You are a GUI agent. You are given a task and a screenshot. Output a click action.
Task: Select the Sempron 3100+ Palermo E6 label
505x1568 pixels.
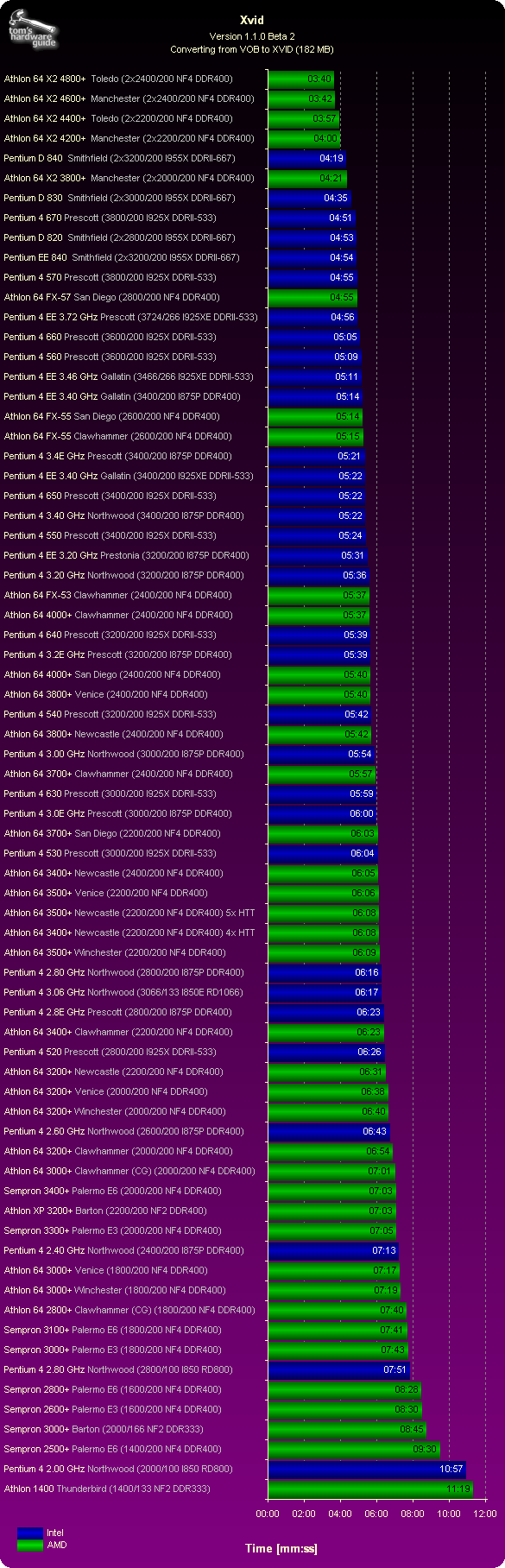(112, 1330)
